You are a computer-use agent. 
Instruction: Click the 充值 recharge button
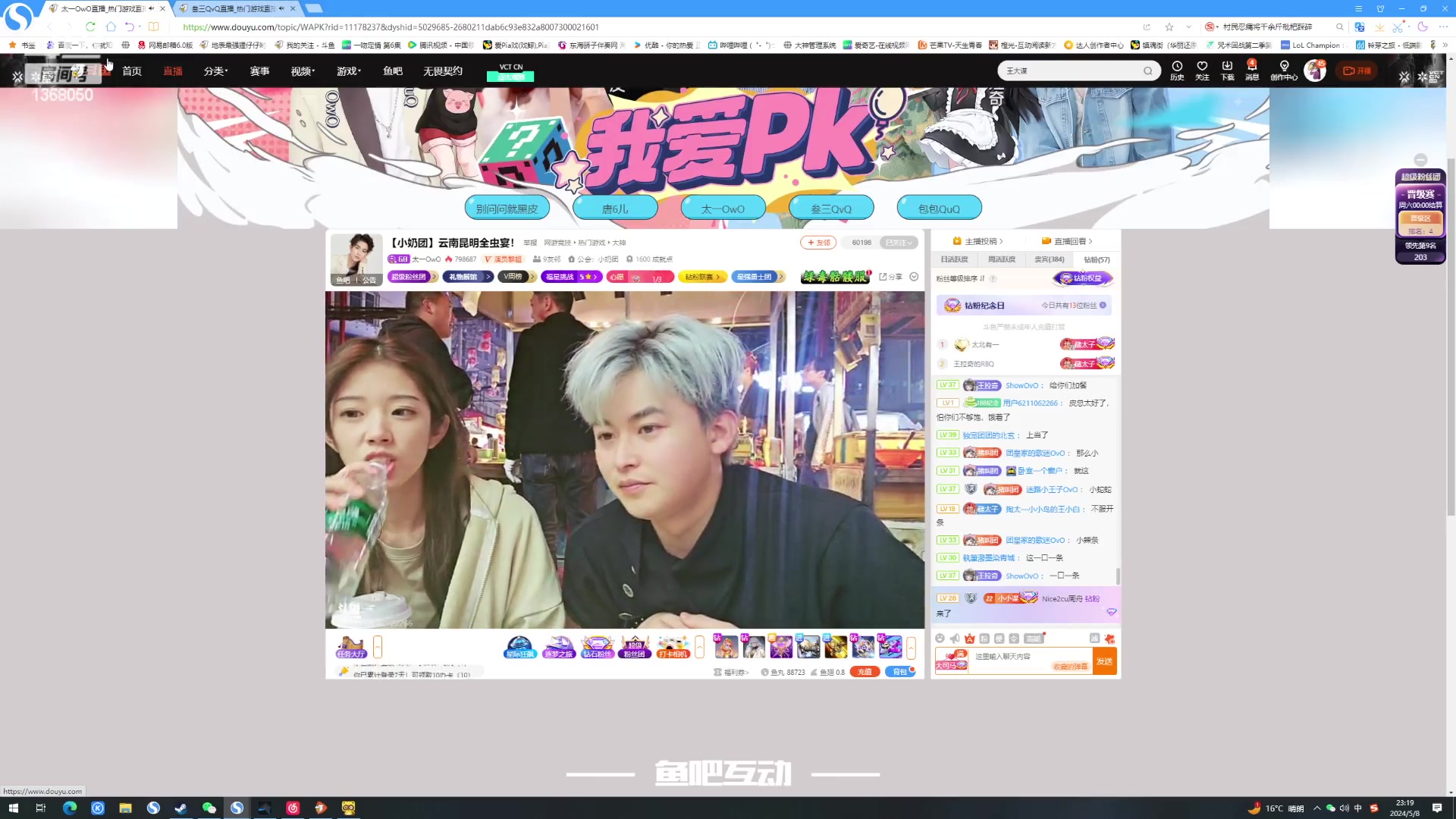(864, 672)
